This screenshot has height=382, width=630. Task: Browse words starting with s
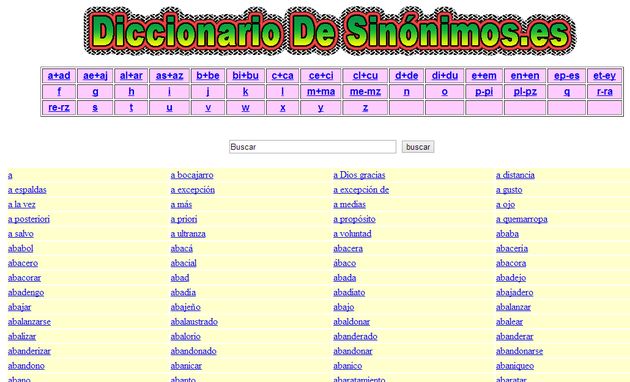point(95,108)
